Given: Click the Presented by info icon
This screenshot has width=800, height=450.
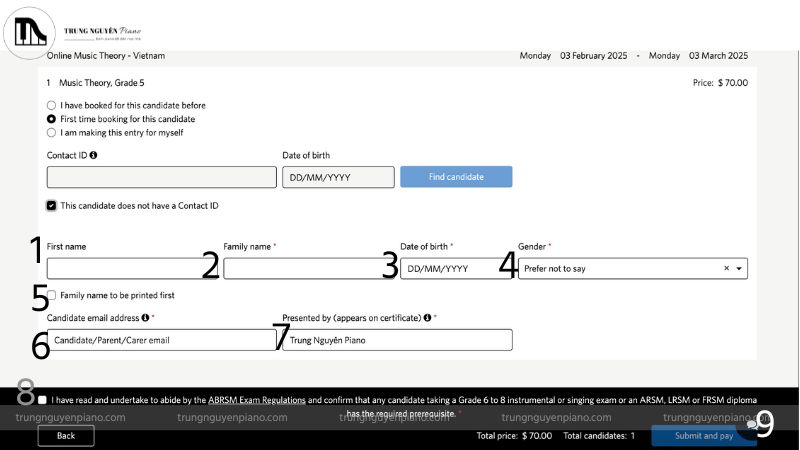Looking at the screenshot, I should (427, 318).
